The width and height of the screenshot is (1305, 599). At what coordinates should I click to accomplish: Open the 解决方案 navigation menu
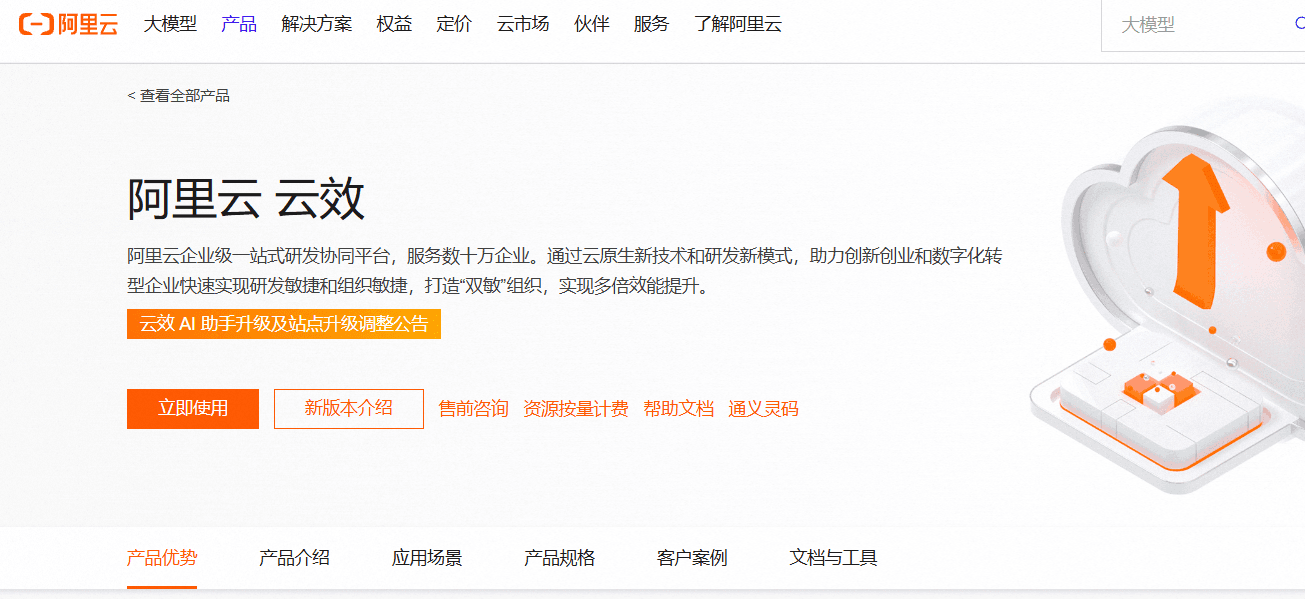[317, 24]
